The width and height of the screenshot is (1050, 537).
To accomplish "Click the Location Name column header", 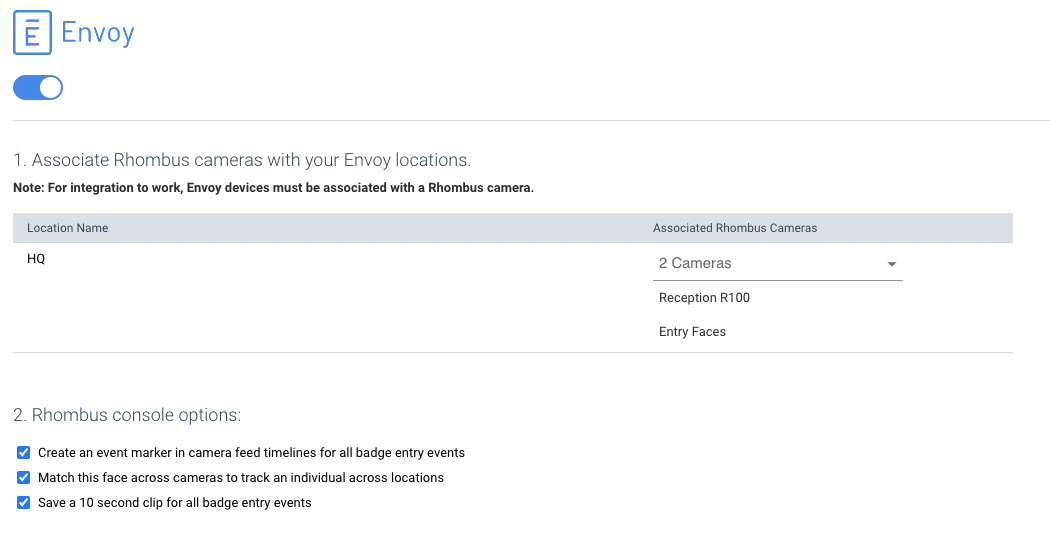I will (68, 228).
